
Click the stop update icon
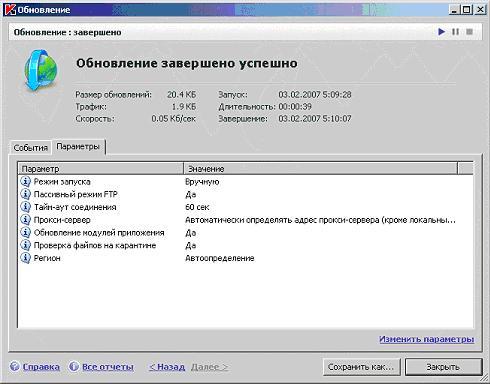click(469, 32)
